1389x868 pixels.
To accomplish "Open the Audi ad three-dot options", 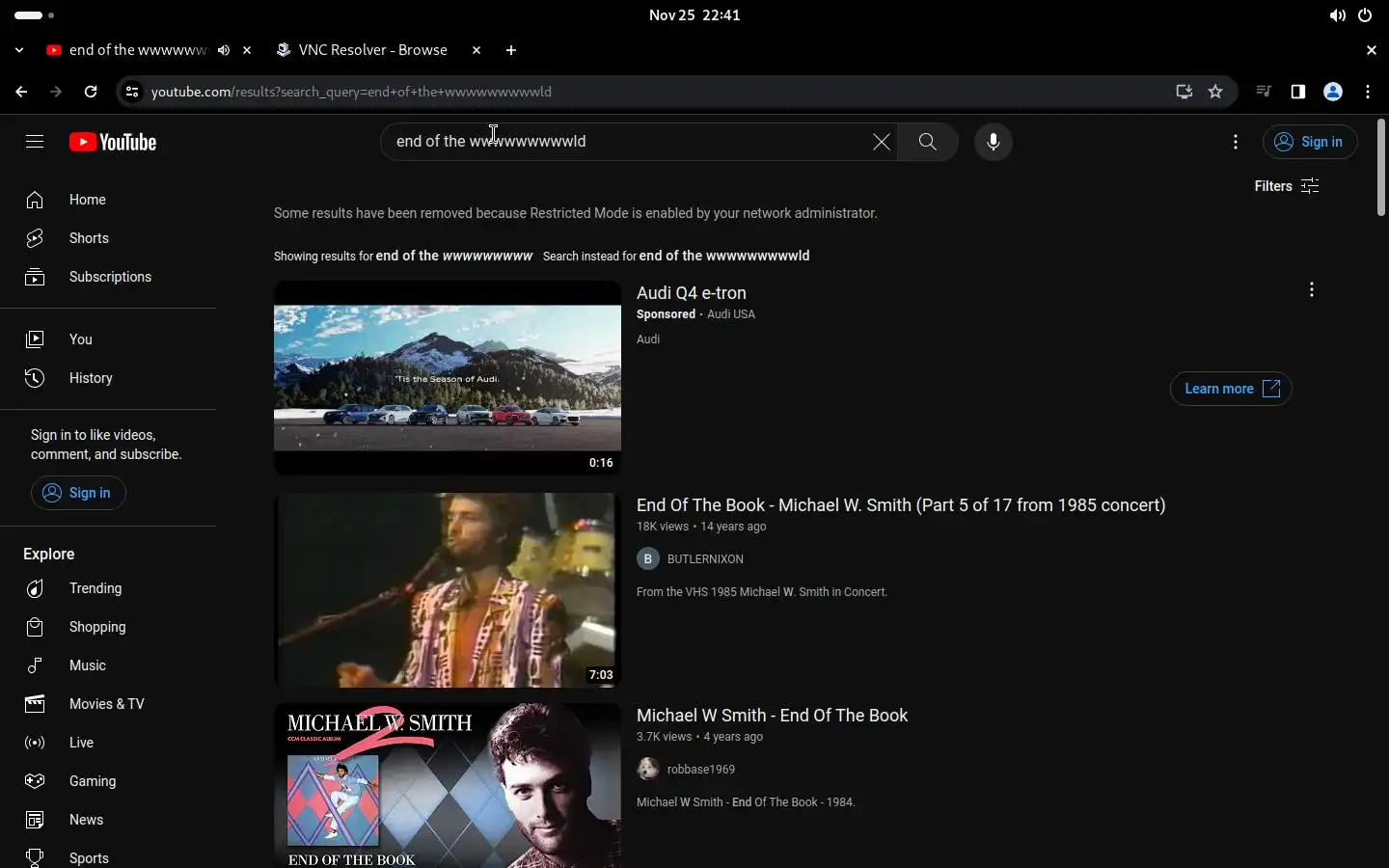I will (1312, 290).
